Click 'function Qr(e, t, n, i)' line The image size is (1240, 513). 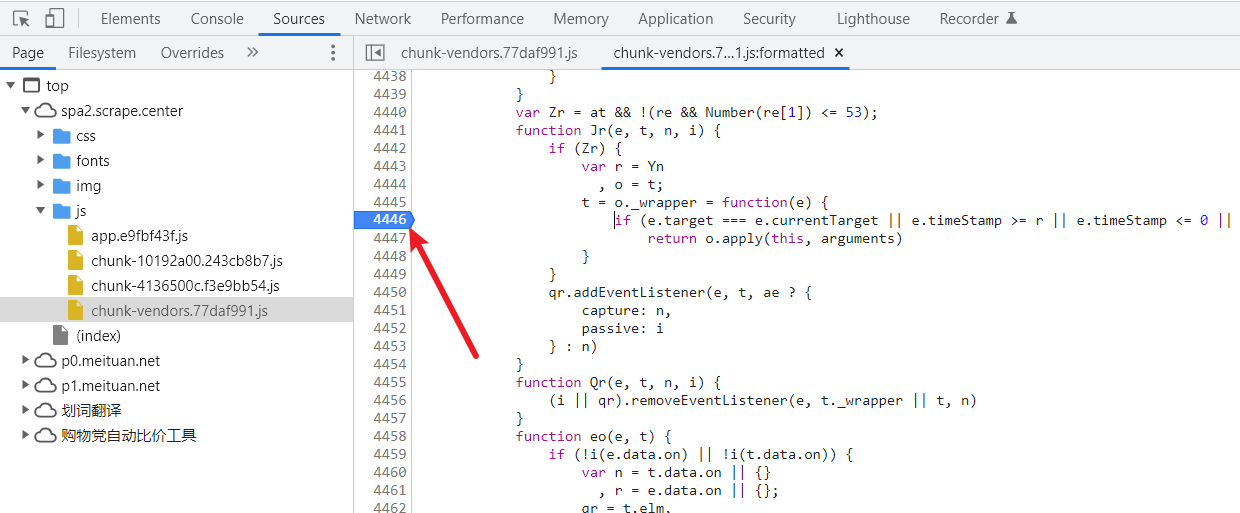click(618, 382)
